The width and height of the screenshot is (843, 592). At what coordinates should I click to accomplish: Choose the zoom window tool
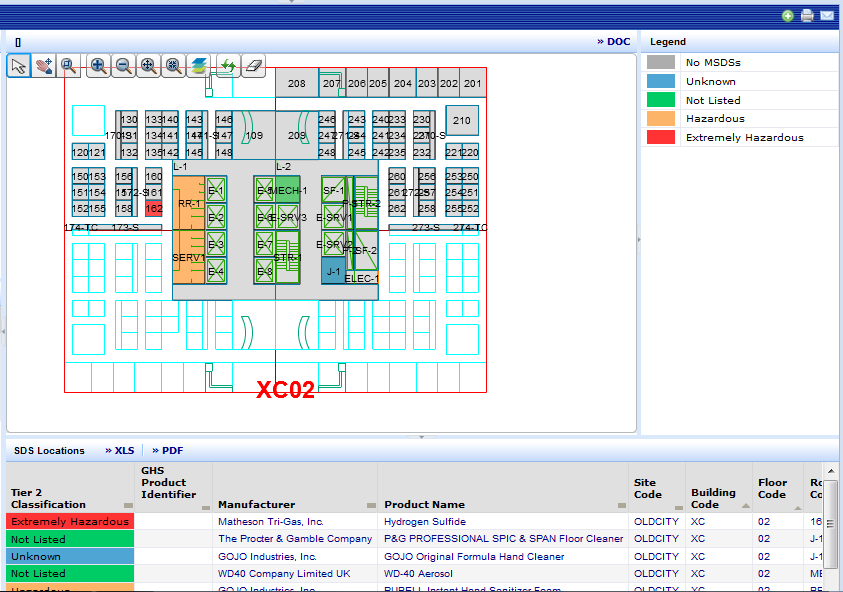[69, 66]
